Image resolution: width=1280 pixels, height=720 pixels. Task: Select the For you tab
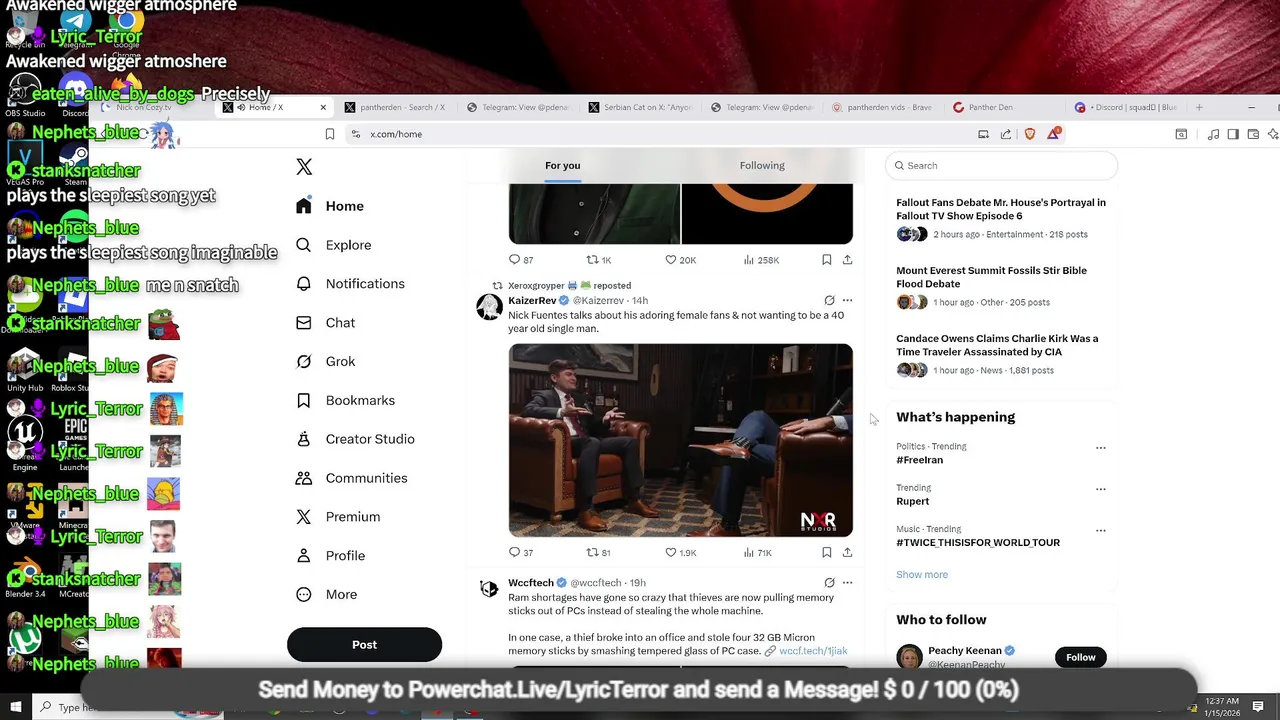[x=562, y=165]
